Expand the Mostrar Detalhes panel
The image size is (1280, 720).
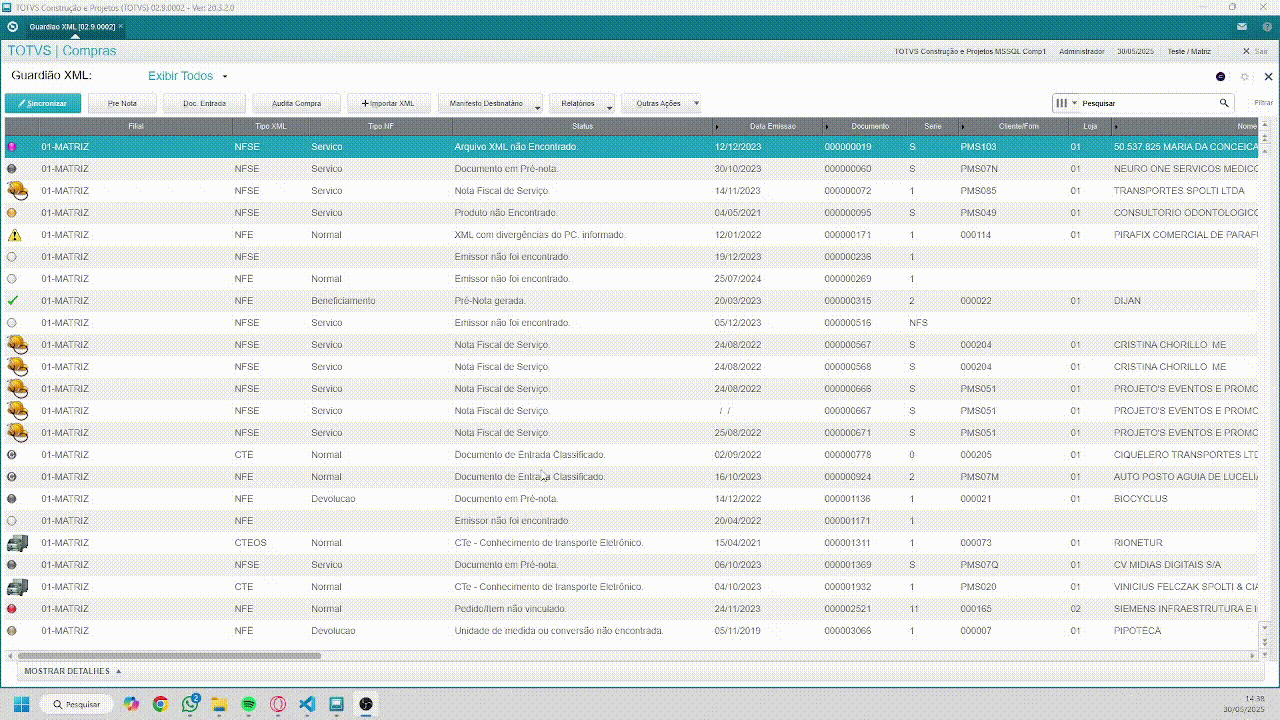point(72,671)
